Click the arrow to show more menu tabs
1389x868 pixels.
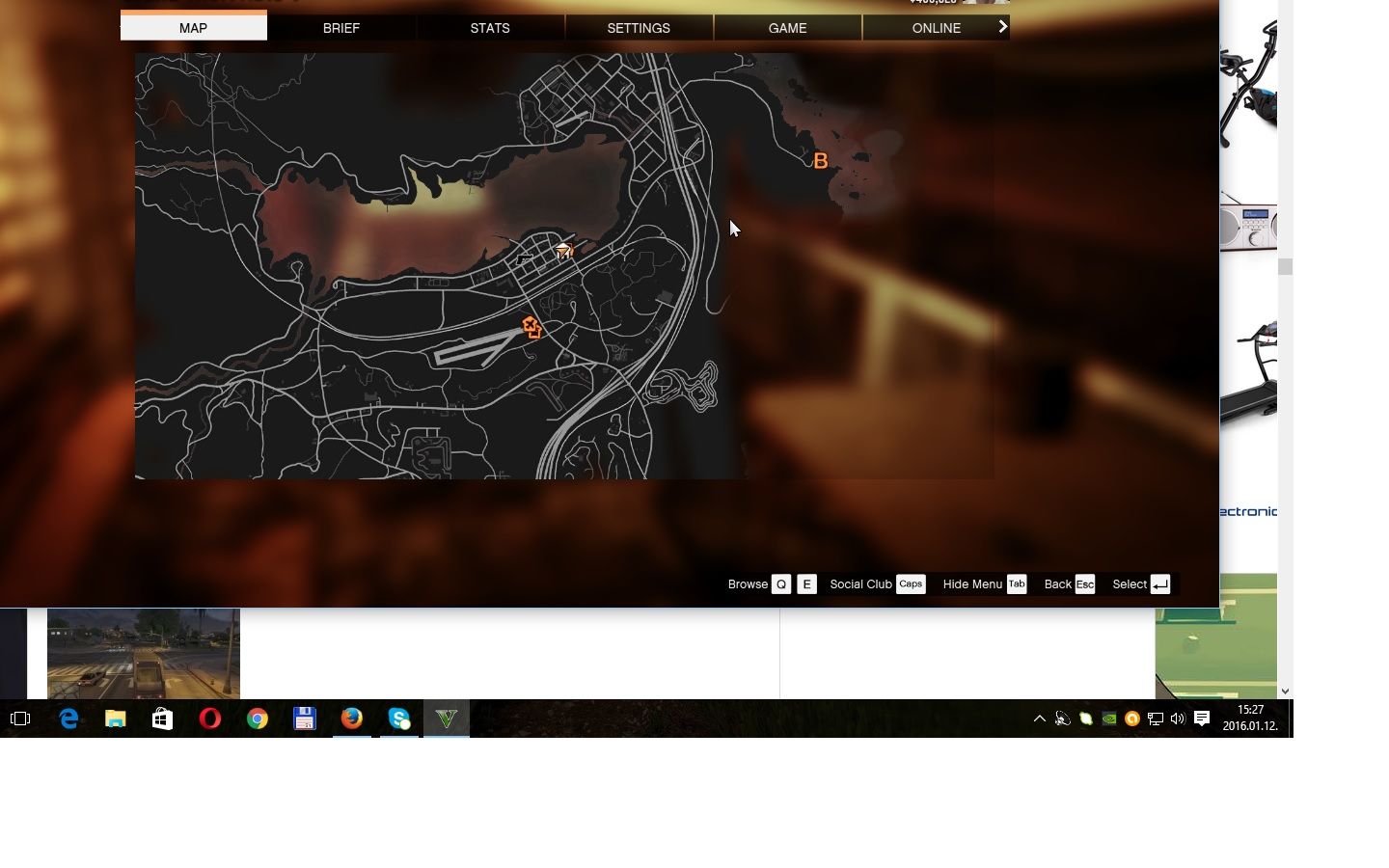[x=1003, y=27]
